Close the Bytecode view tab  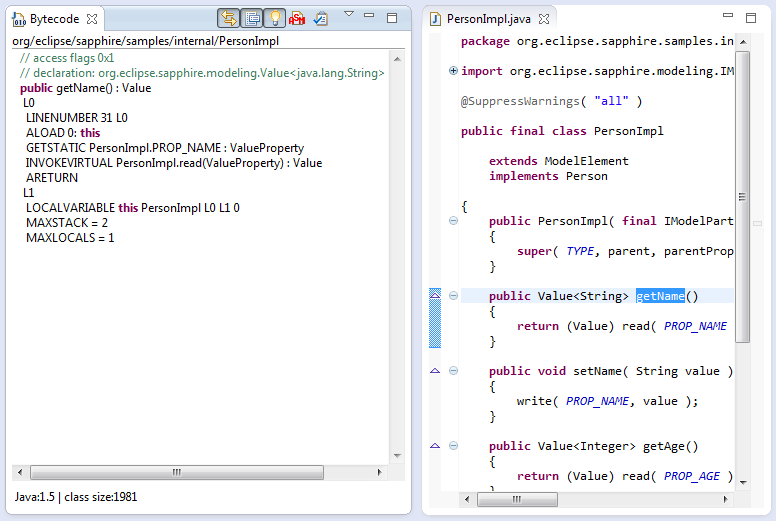(92, 19)
